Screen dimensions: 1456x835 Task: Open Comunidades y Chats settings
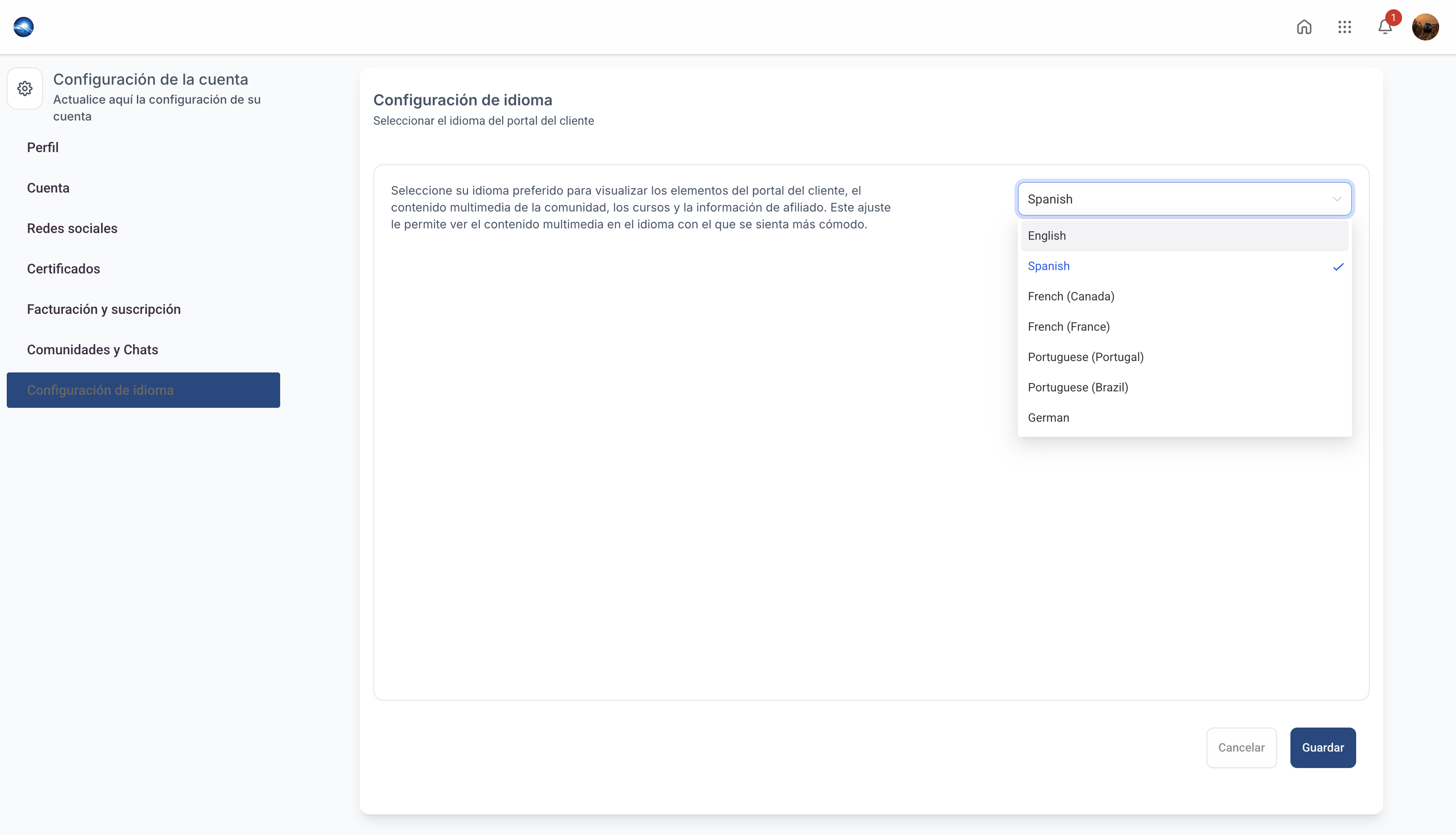click(x=92, y=350)
